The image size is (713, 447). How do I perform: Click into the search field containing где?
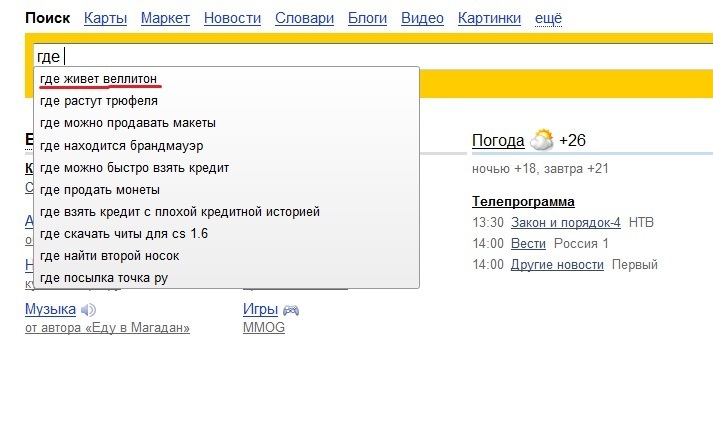[x=373, y=56]
